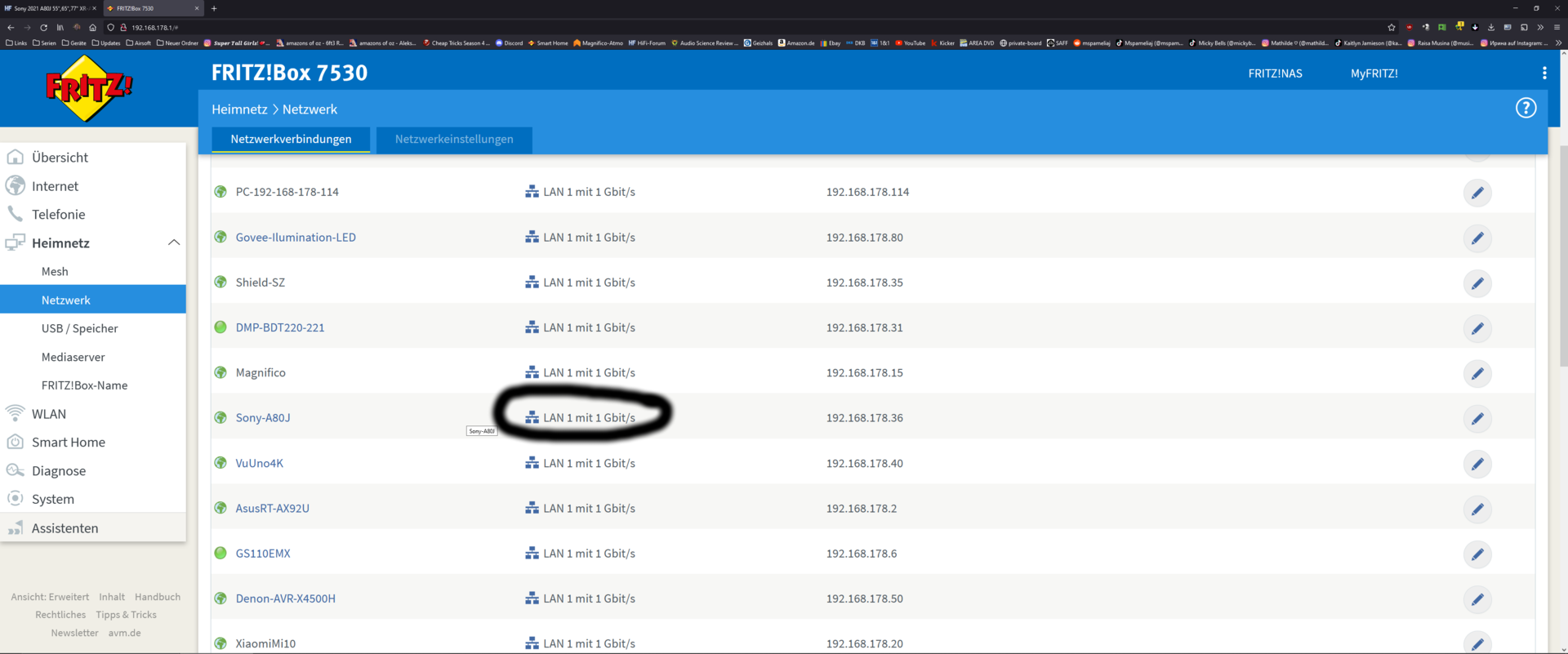Open the help question mark icon

point(1526,108)
